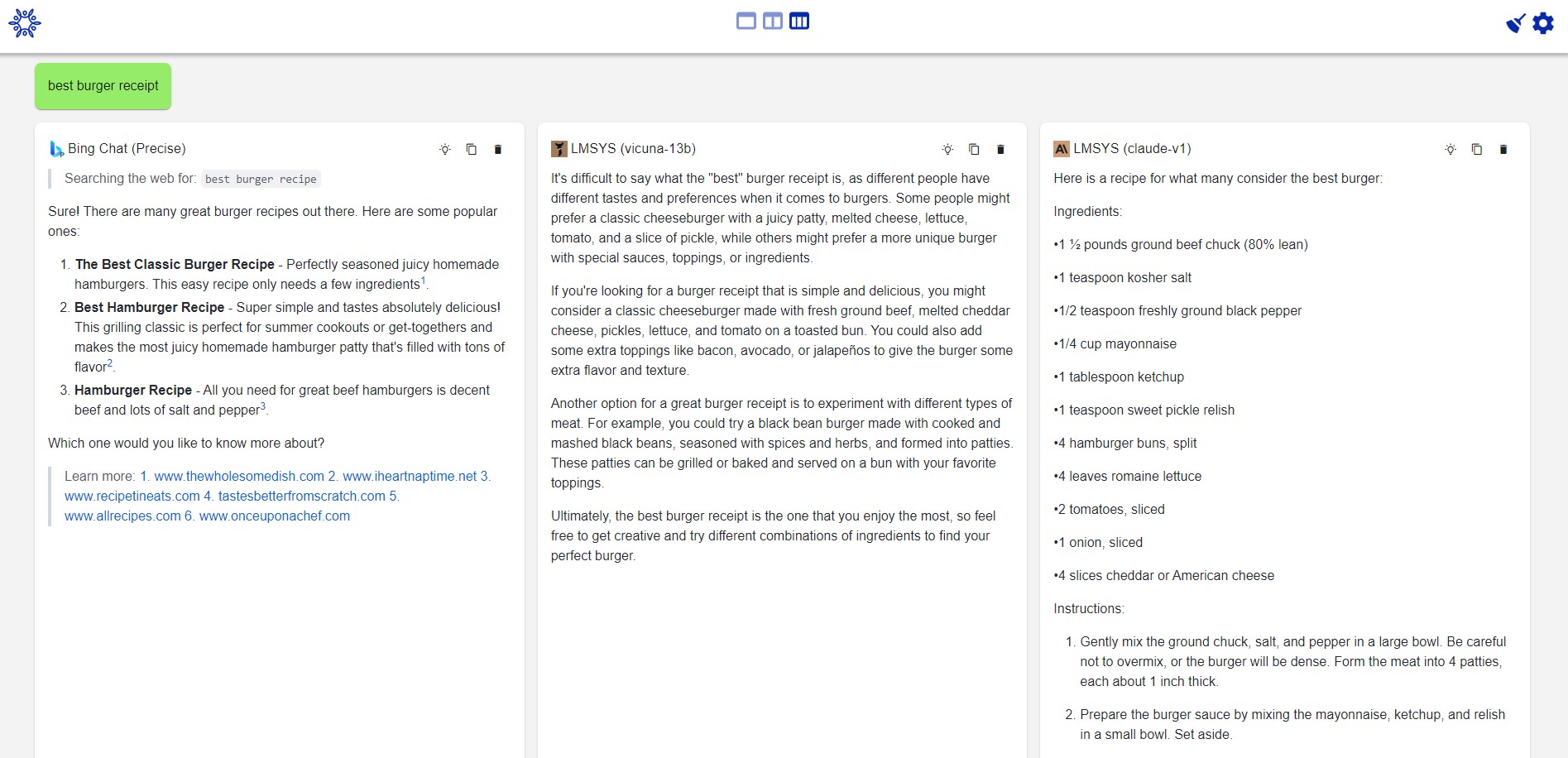Click the '1 teaspoon sweet pickle relish' ingredient
The height and width of the screenshot is (758, 1568).
[x=1144, y=410]
